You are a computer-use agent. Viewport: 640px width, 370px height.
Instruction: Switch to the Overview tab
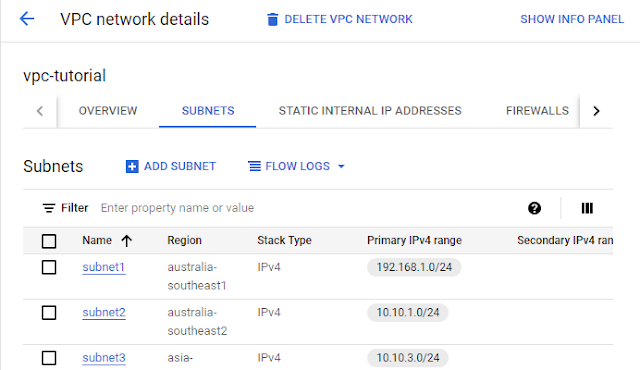pyautogui.click(x=108, y=111)
